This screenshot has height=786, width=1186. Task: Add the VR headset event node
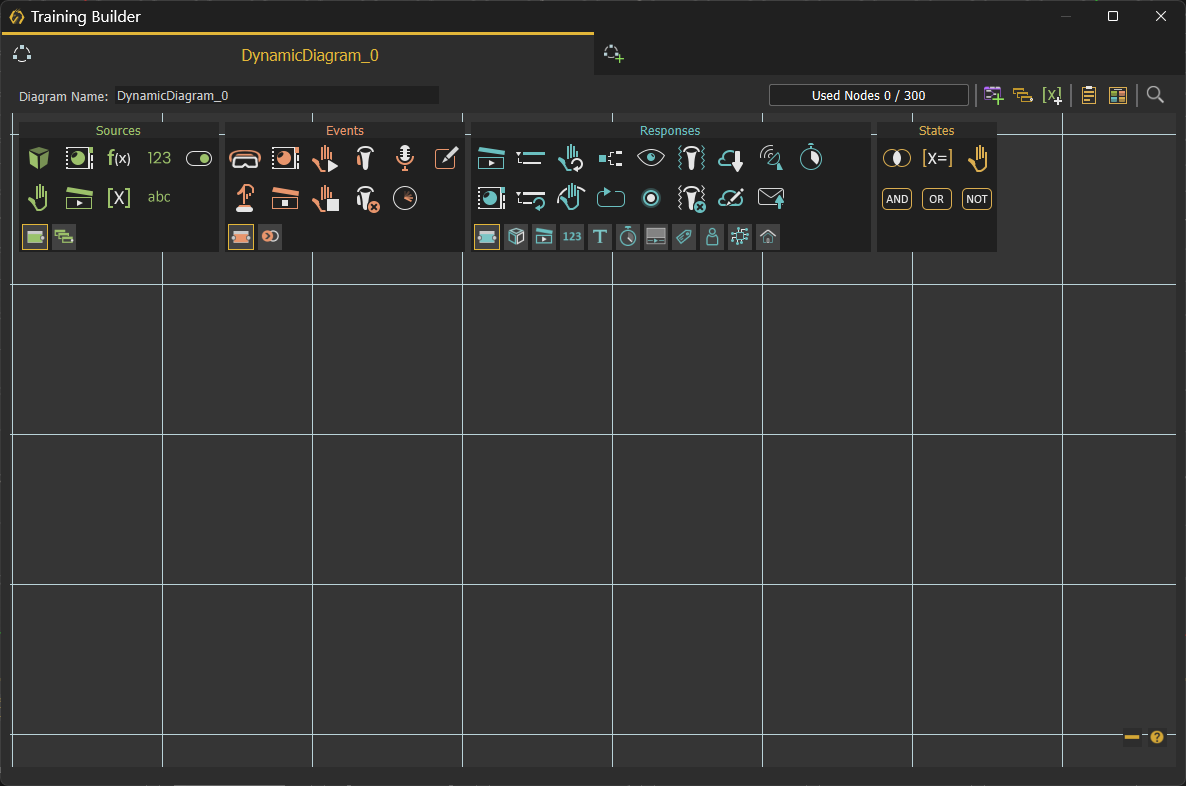[x=245, y=159]
